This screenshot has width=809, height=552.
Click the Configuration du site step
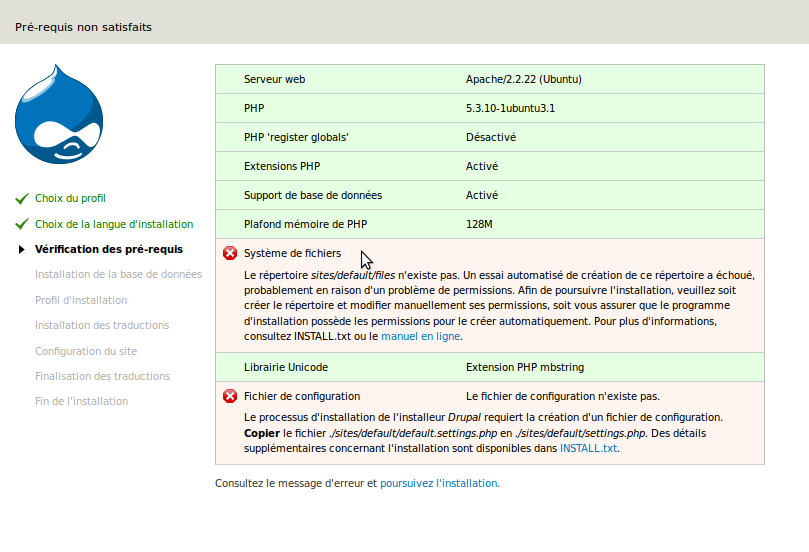[86, 351]
